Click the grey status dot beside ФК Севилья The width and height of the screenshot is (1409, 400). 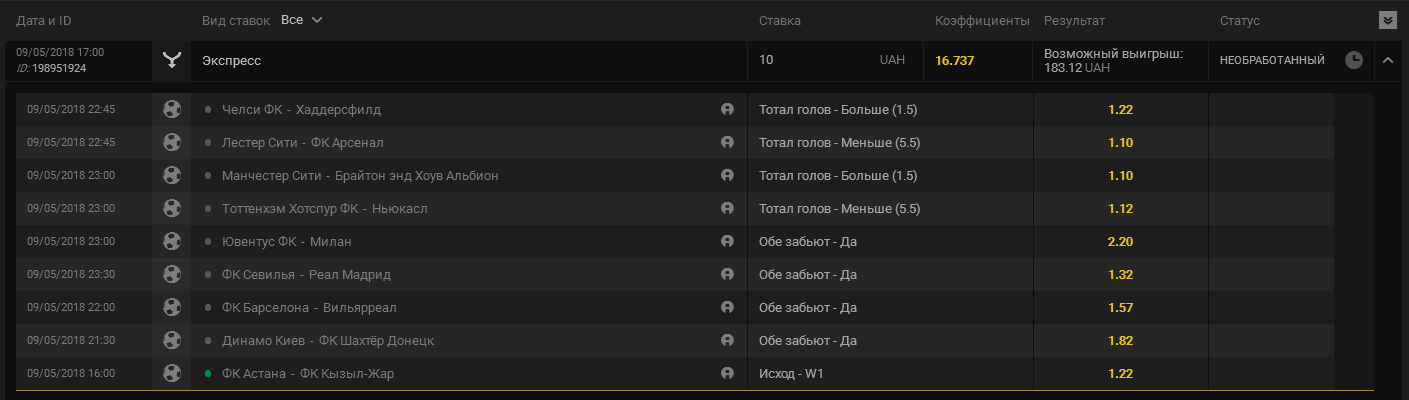click(x=208, y=275)
